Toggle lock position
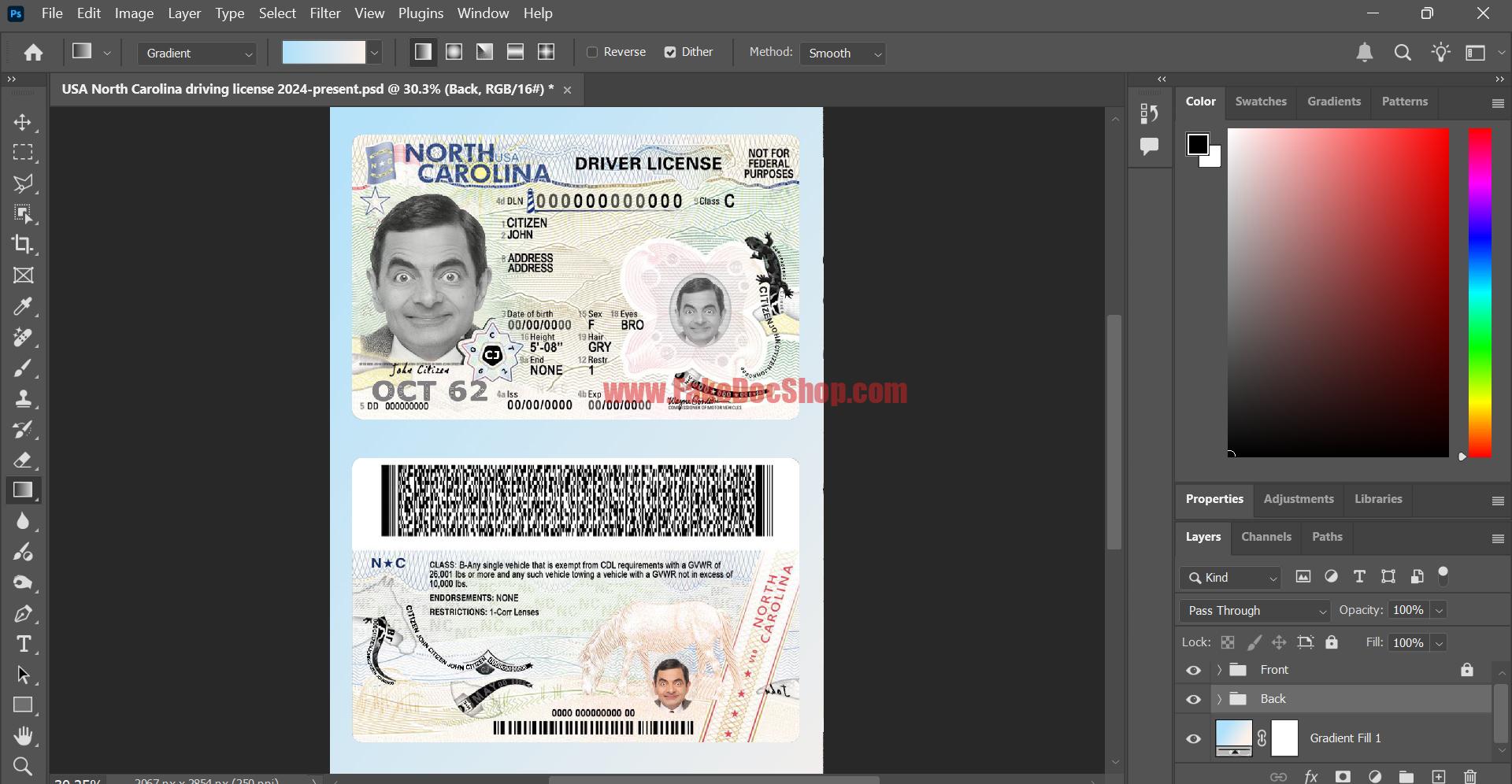 pos(1279,642)
